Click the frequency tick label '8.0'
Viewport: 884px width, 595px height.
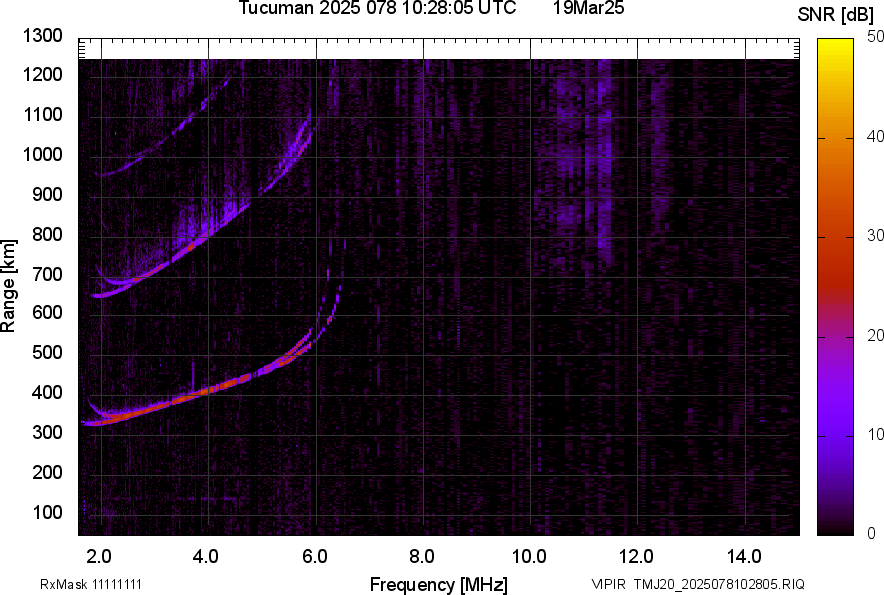click(x=421, y=557)
